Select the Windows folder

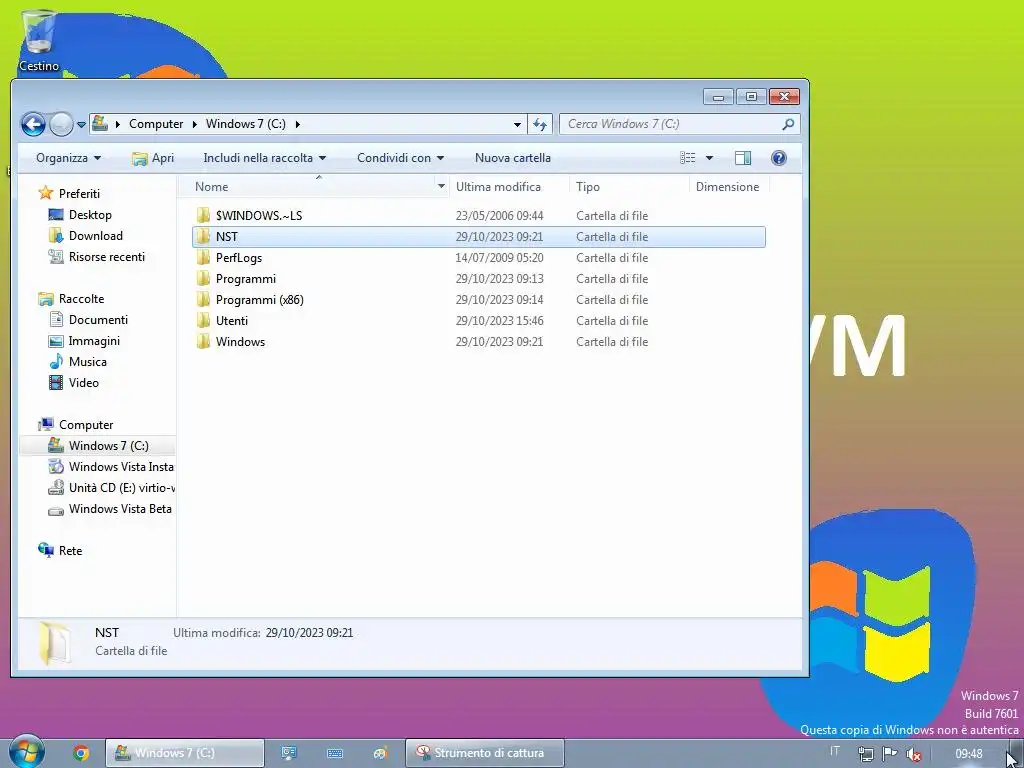pyautogui.click(x=240, y=342)
